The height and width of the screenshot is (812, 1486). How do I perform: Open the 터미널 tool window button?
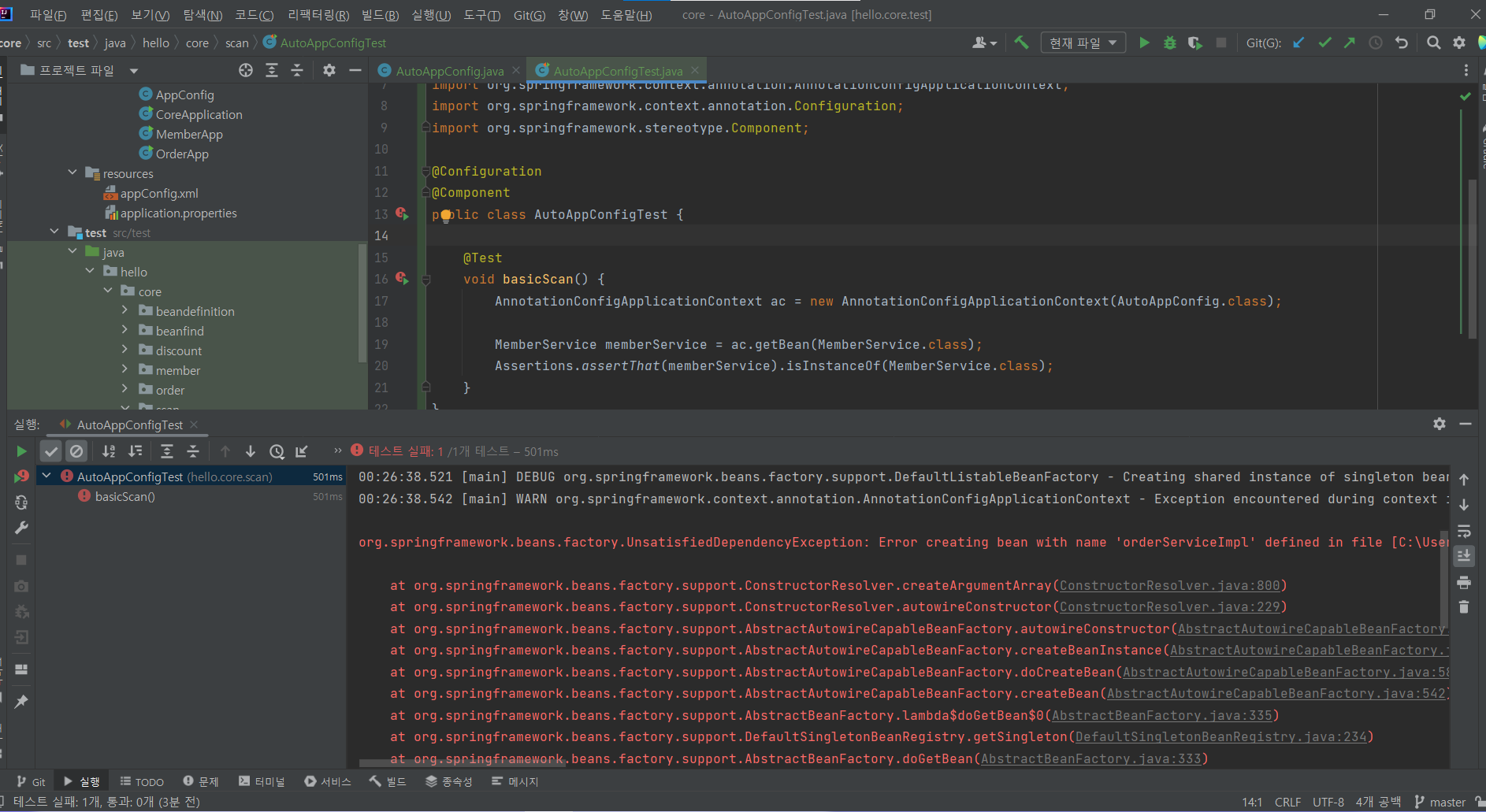262,781
